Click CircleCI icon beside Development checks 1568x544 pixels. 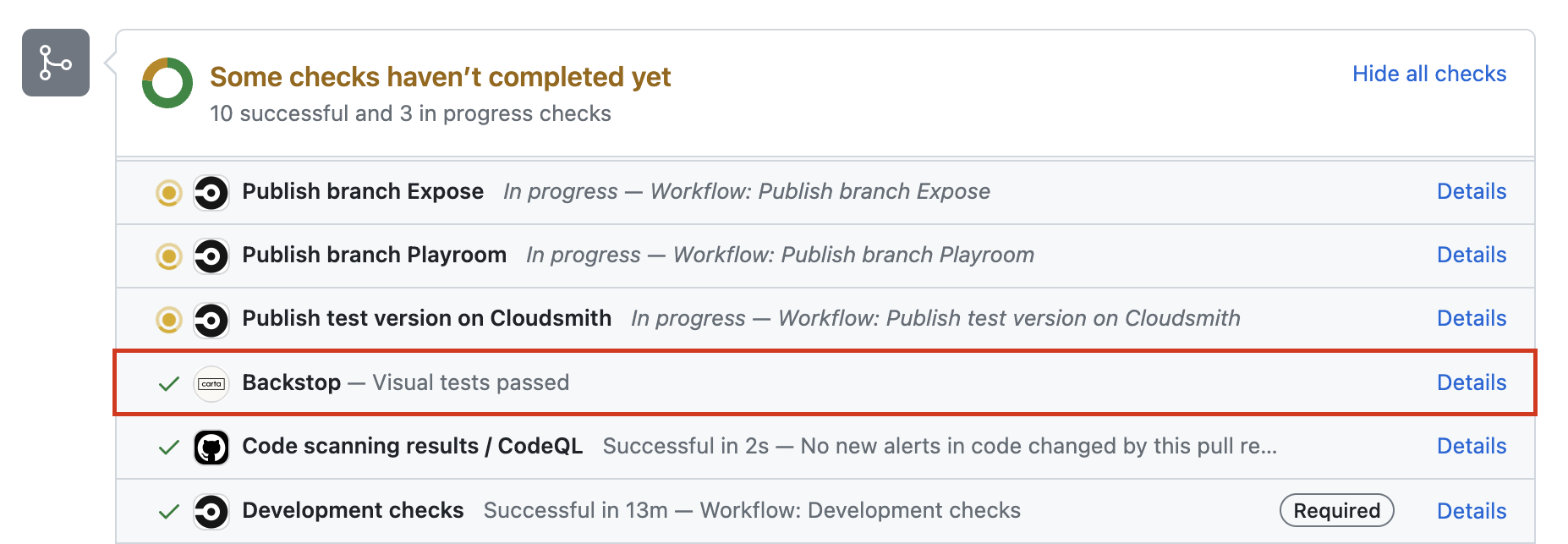click(211, 511)
